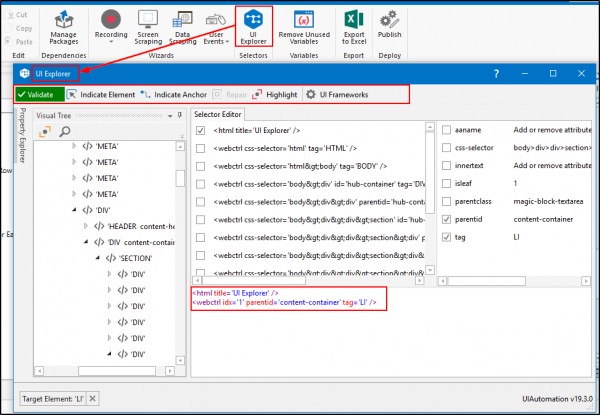Viewport: 600px width, 415px height.
Task: Click the Highlight button
Action: tap(275, 94)
